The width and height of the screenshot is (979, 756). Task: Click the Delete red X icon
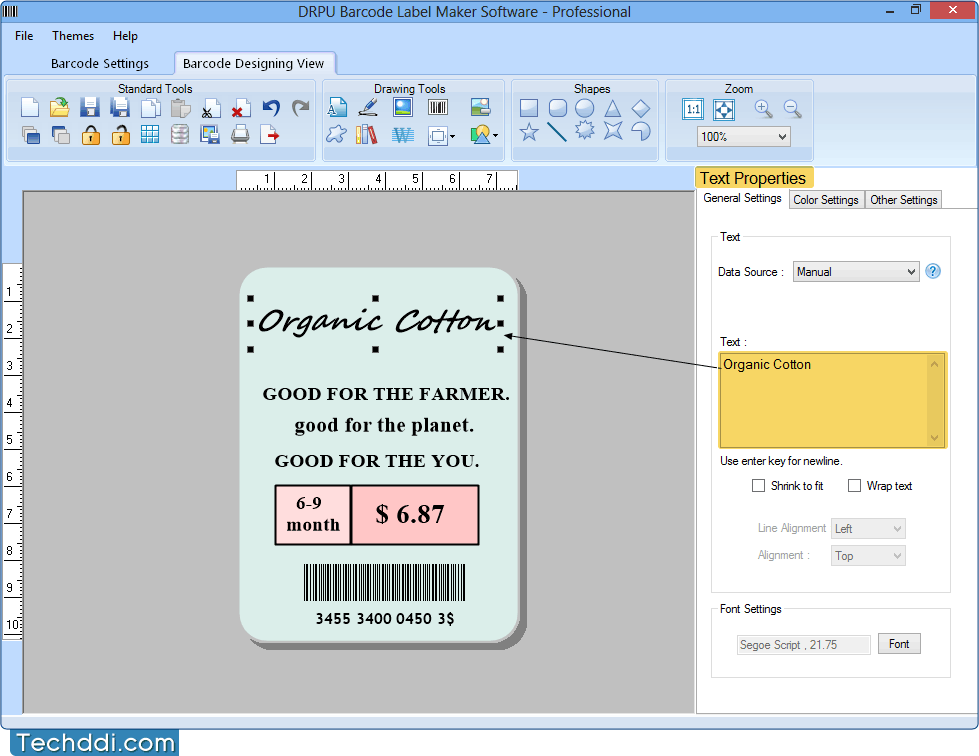(x=240, y=109)
